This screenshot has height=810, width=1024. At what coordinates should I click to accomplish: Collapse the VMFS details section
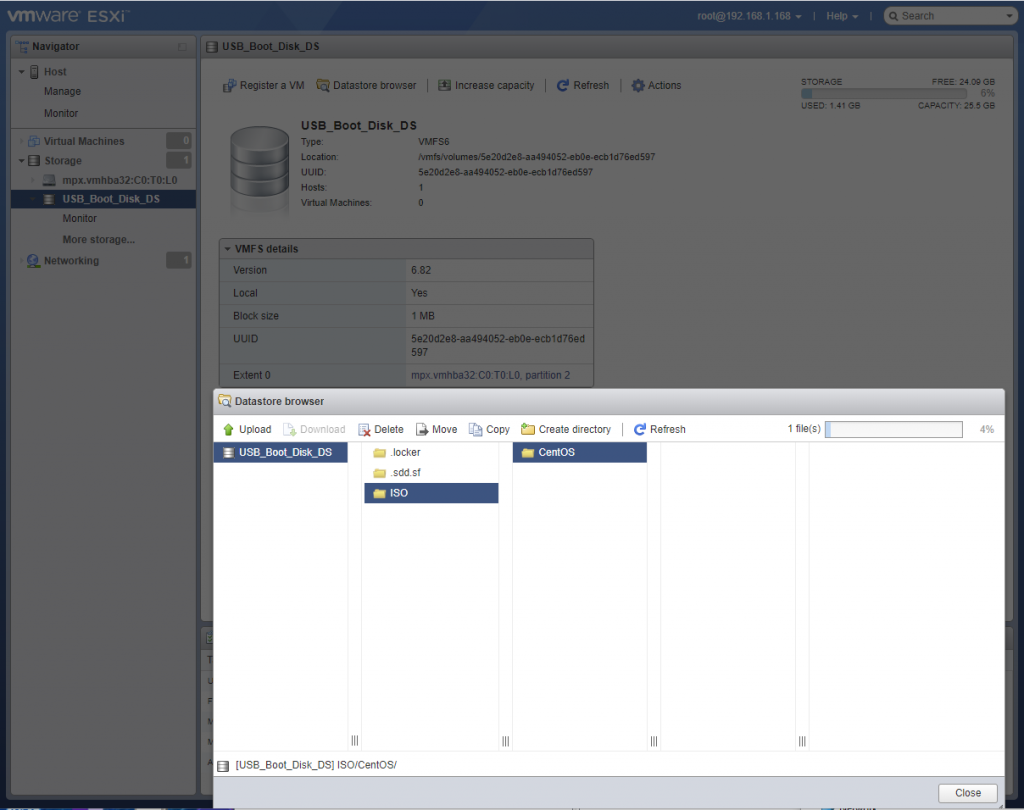227,249
